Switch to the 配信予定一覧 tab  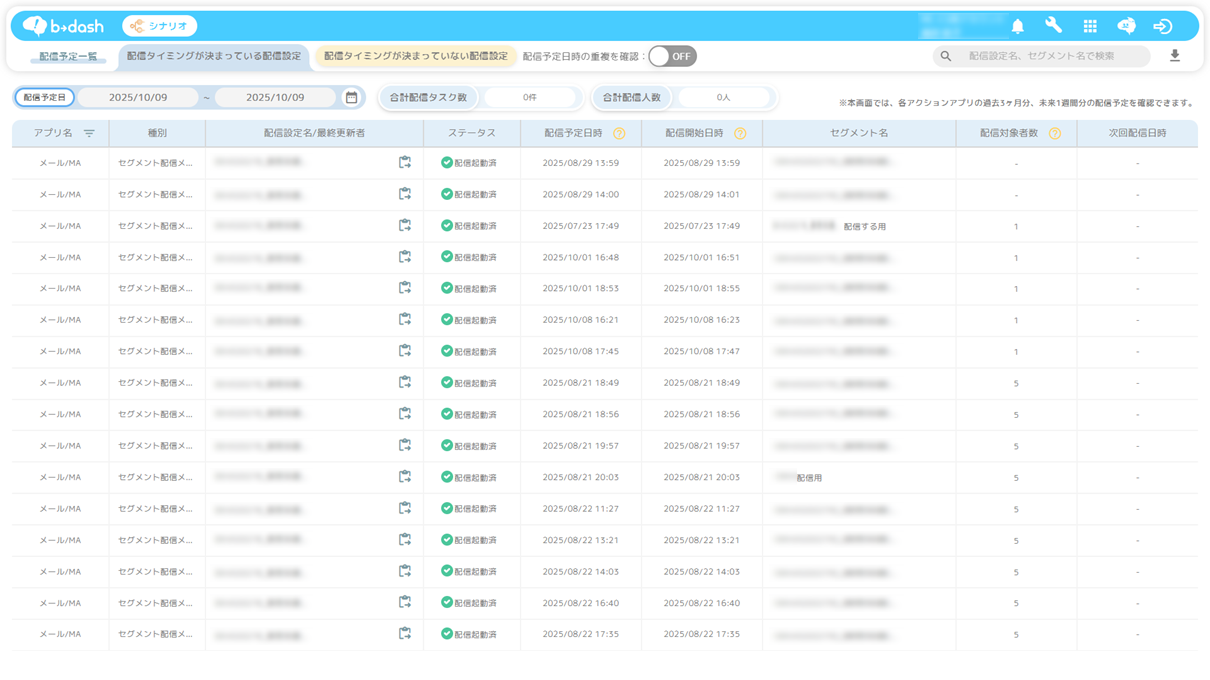coord(68,57)
